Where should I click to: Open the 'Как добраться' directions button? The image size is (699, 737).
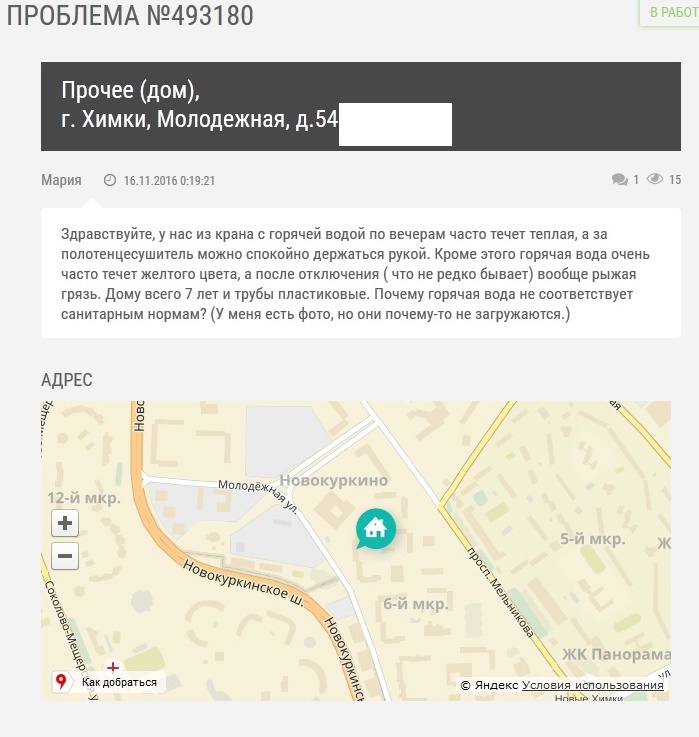[109, 682]
